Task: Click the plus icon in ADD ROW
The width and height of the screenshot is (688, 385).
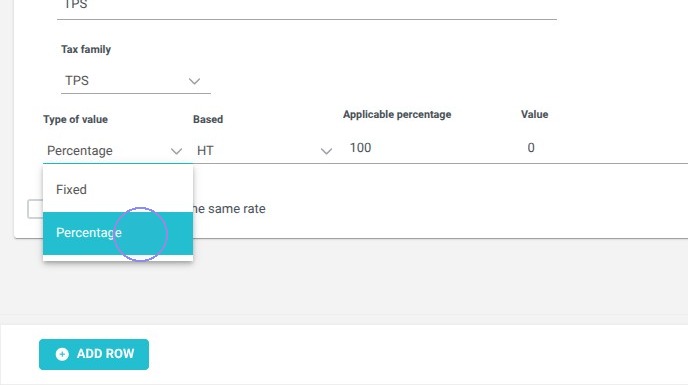Action: click(62, 354)
